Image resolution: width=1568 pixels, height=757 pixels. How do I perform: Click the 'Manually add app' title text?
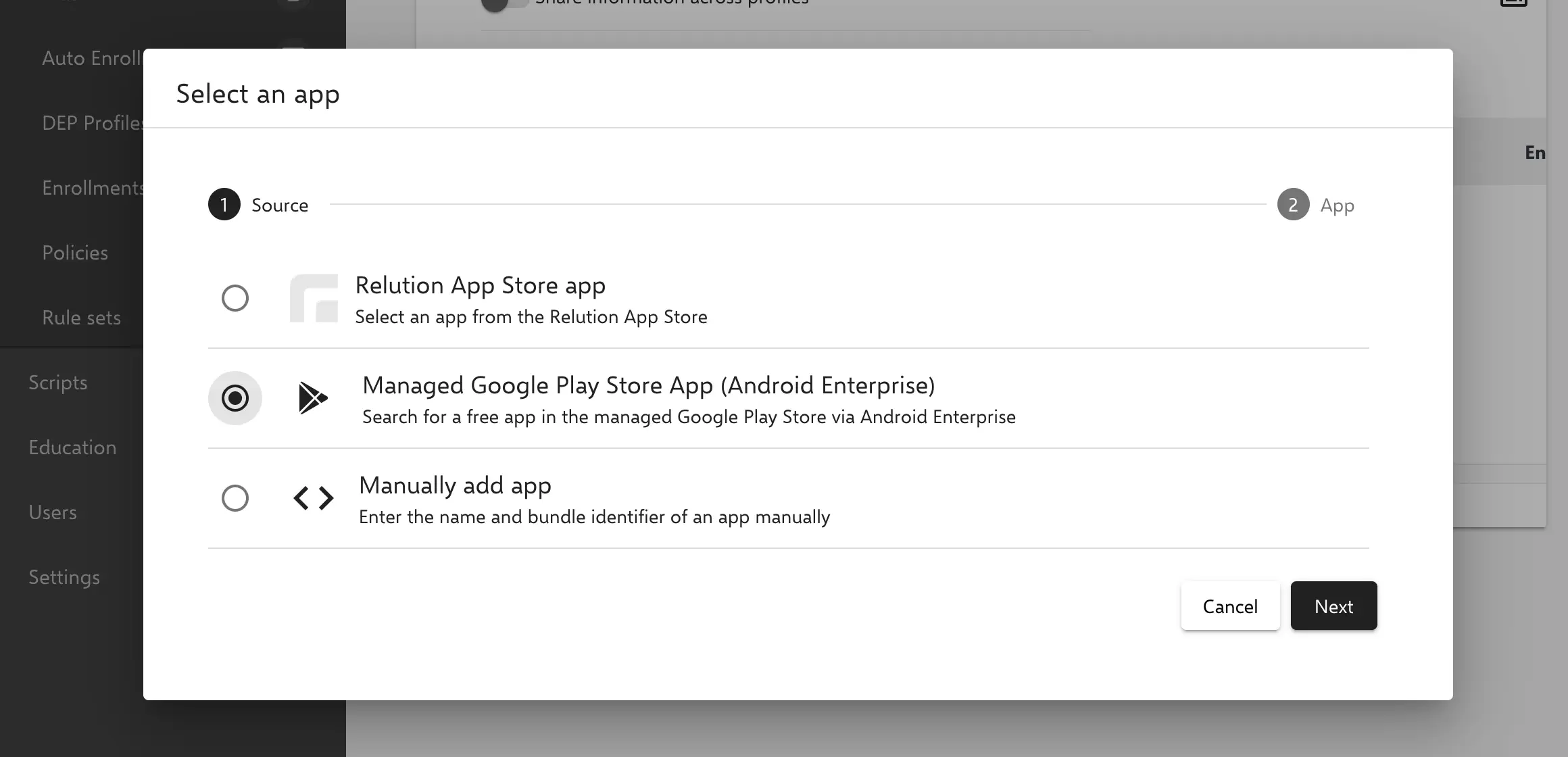[x=455, y=485]
